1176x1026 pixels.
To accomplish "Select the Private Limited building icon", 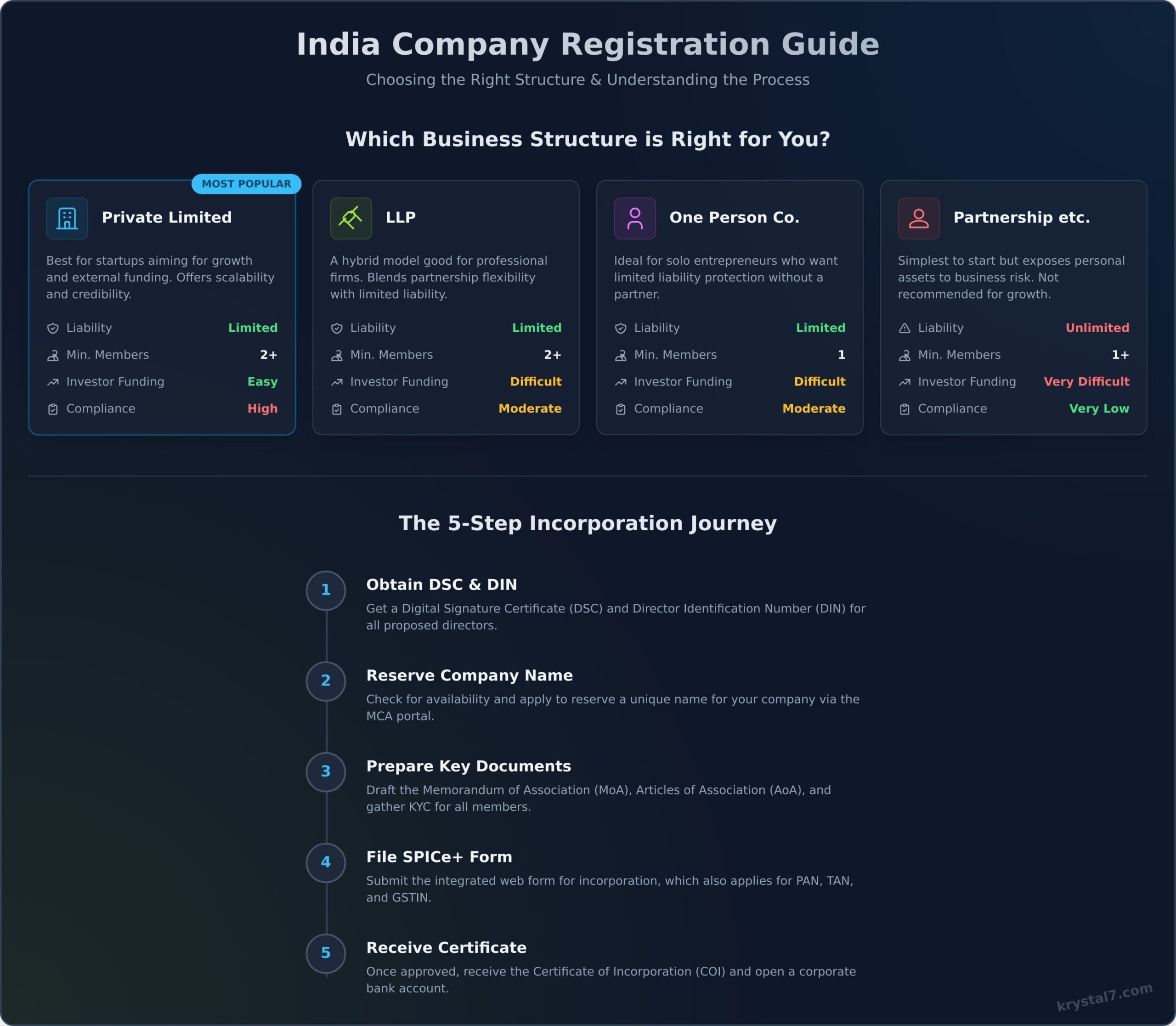I will tap(67, 218).
